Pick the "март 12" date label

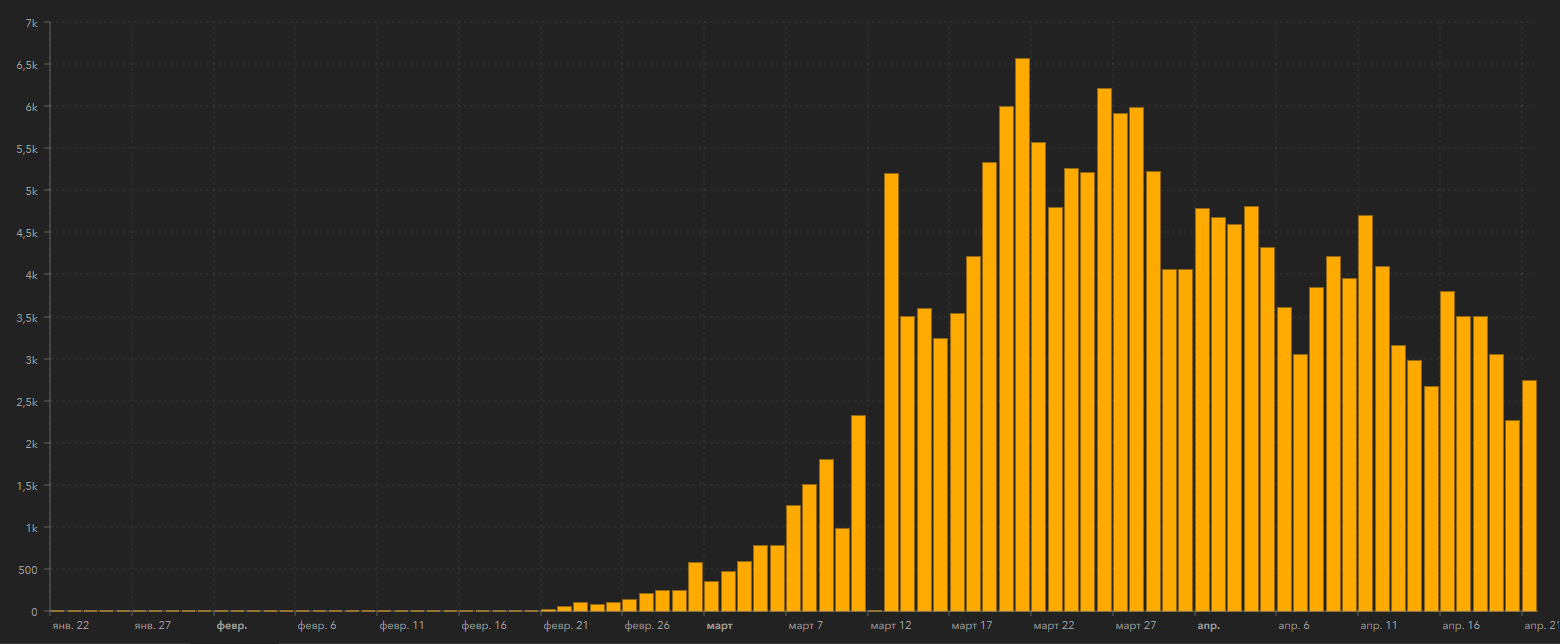[x=890, y=626]
